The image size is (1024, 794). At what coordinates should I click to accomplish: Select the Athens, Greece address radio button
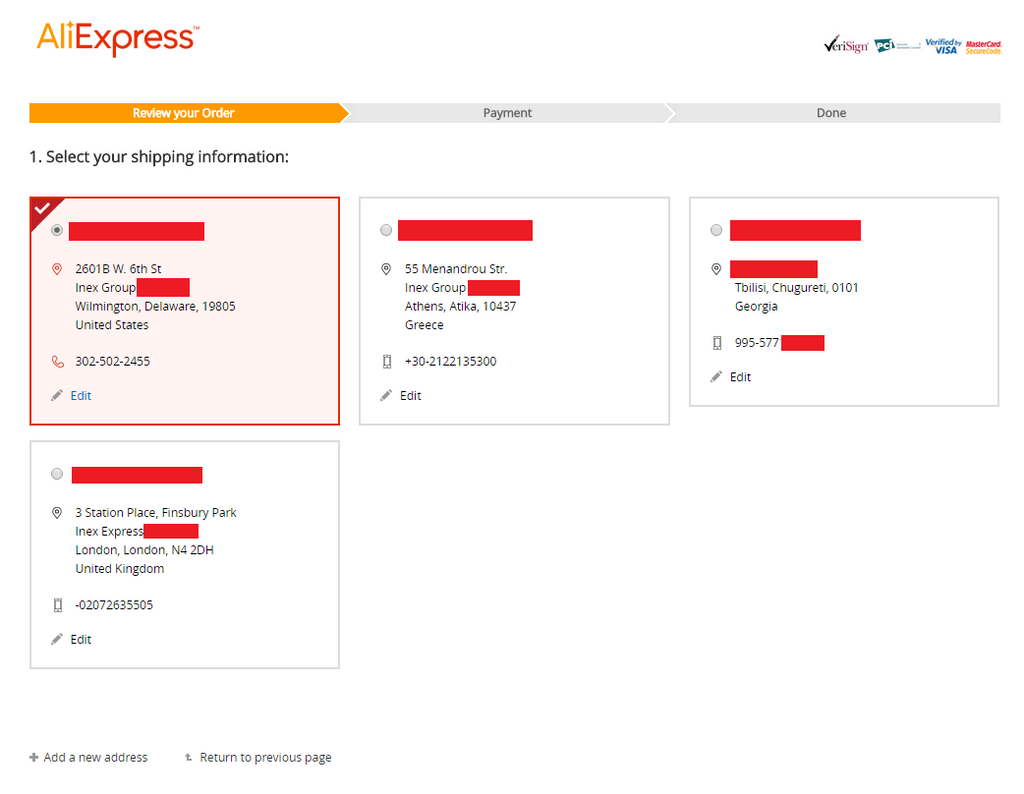click(x=386, y=230)
